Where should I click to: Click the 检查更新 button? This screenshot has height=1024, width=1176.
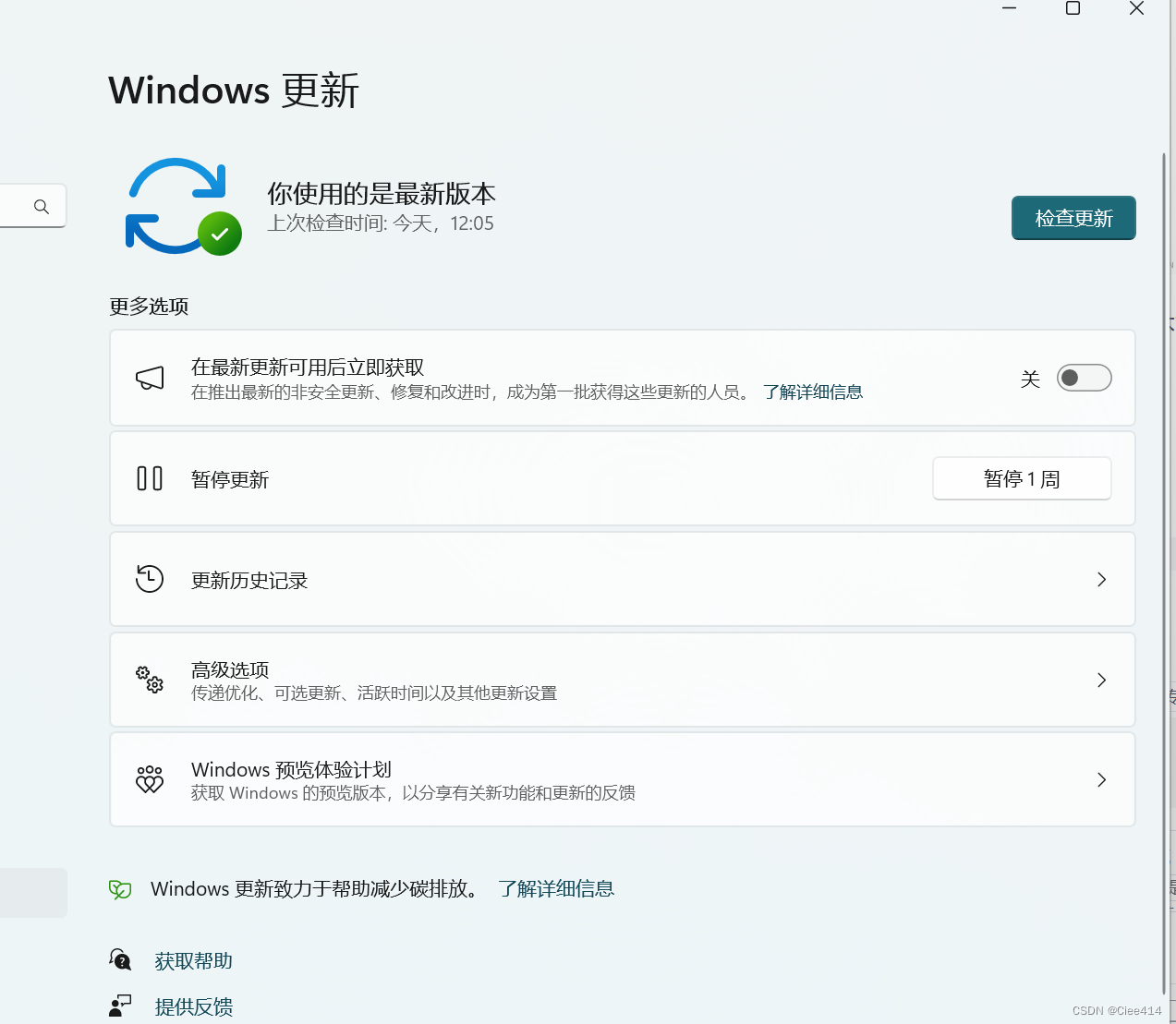(1073, 218)
